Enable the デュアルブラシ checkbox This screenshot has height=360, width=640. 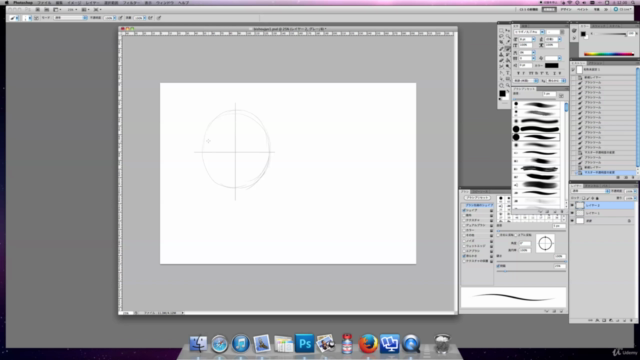tap(464, 225)
